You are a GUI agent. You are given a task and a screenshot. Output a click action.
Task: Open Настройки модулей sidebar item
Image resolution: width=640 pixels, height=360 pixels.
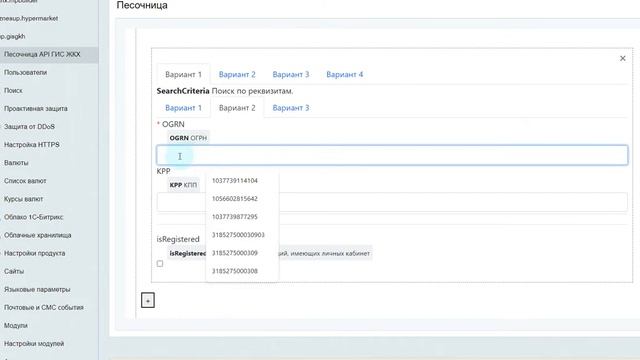point(34,344)
